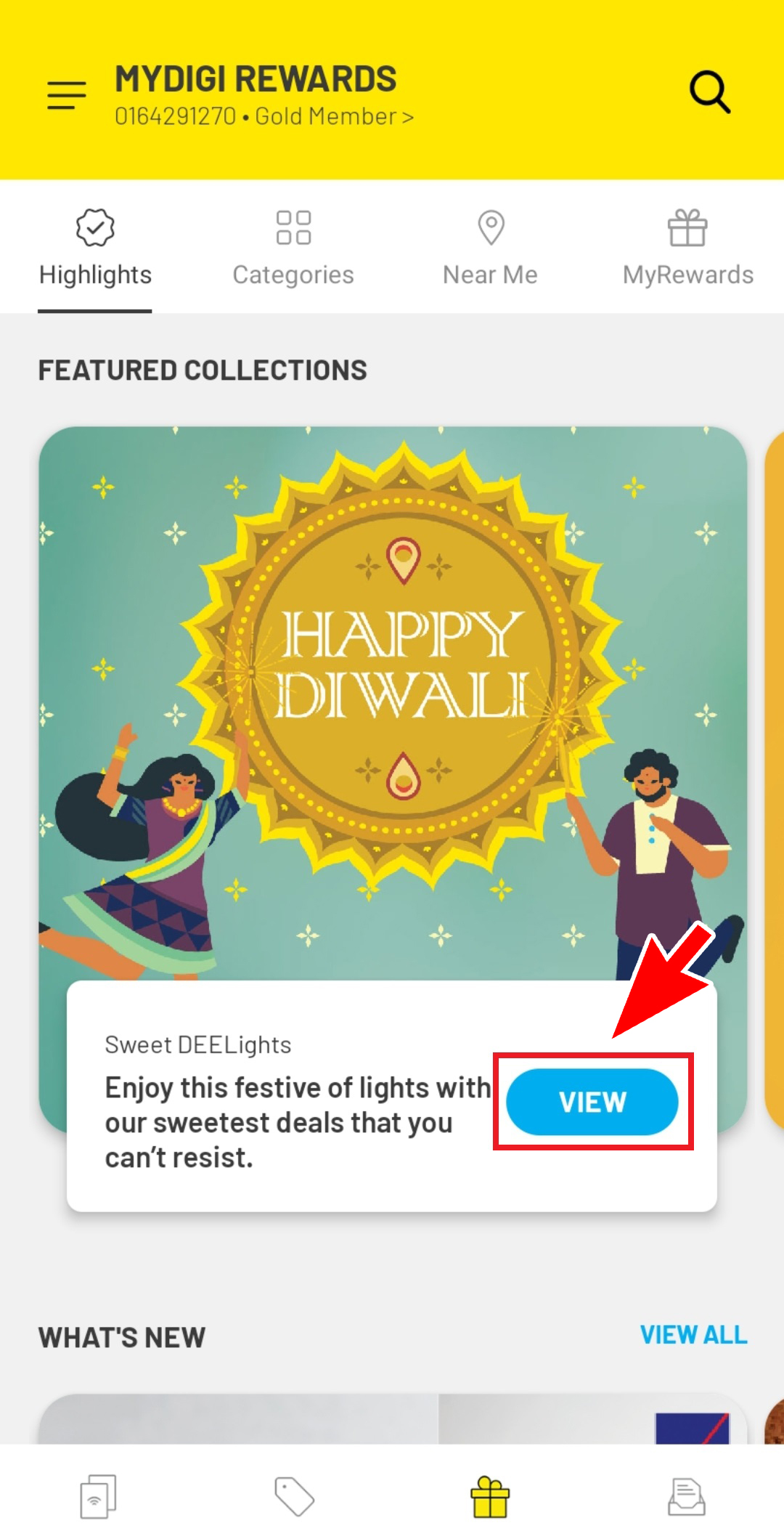
Task: Select the Highlights badge icon
Action: [x=95, y=227]
